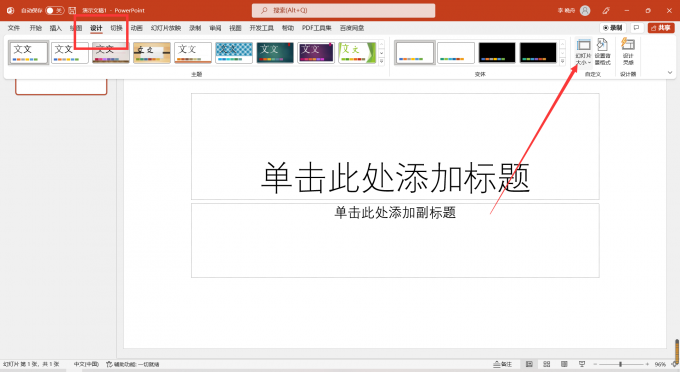Screen dimensions: 680x372
Task: Select the first white Office theme thumbnail
Action: [x=28, y=52]
